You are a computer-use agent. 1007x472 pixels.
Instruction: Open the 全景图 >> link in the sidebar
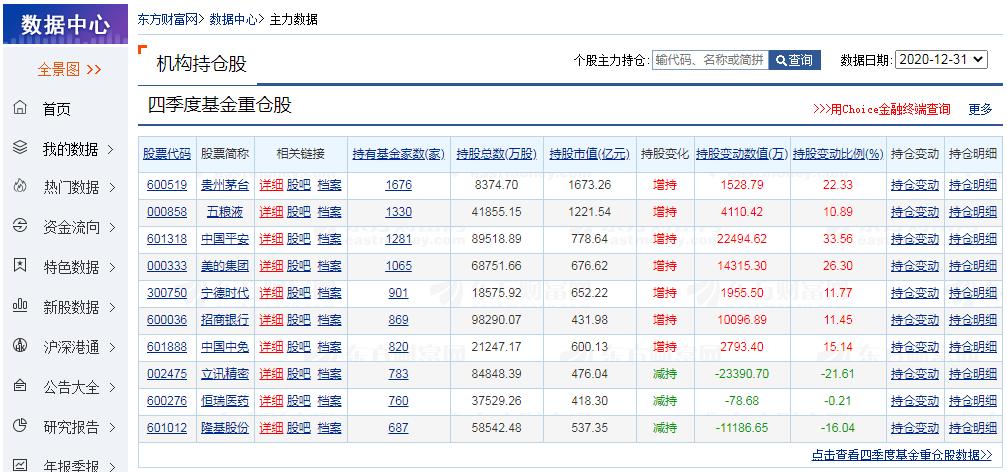coord(69,69)
